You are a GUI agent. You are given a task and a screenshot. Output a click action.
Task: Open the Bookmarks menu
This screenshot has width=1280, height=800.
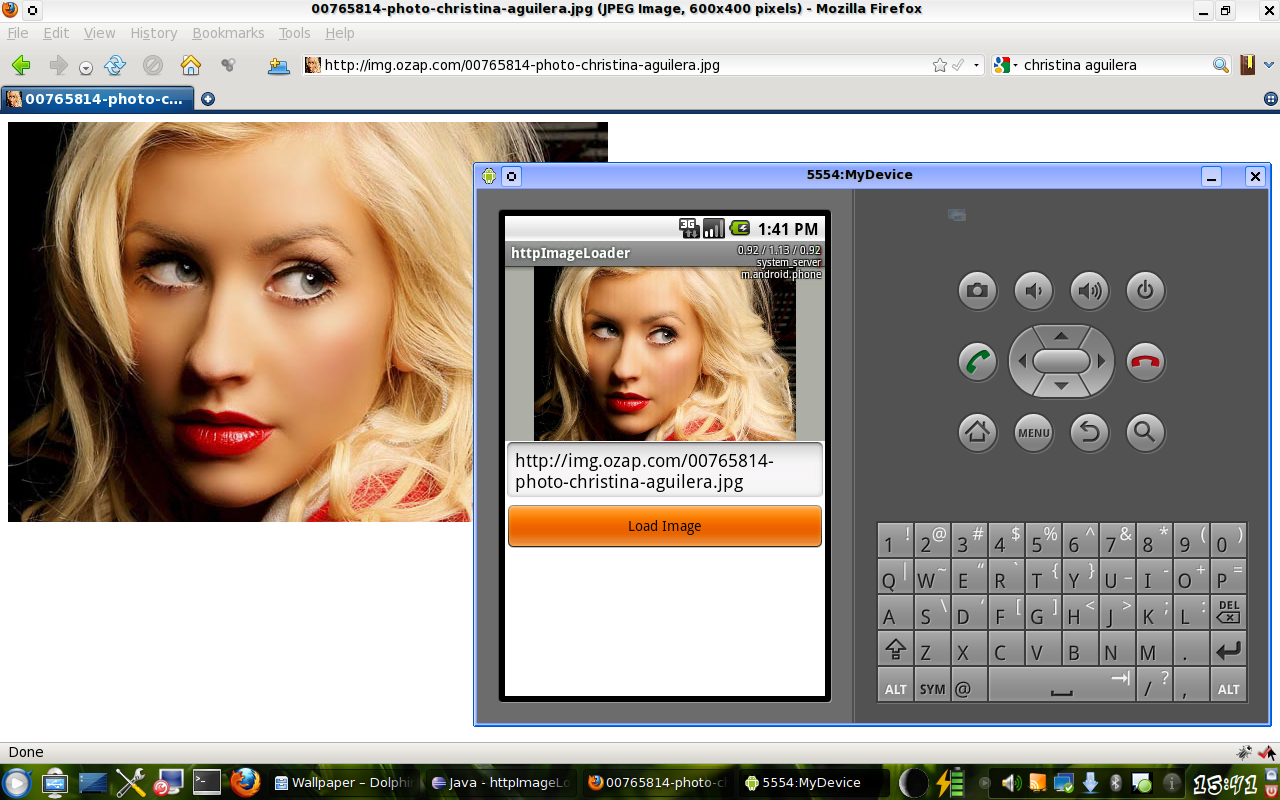228,33
